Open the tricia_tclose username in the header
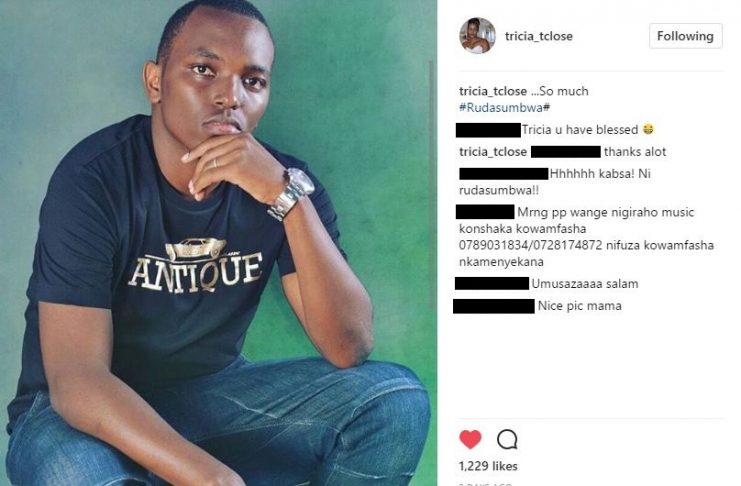Viewport: 741px width, 486px height. click(x=539, y=36)
